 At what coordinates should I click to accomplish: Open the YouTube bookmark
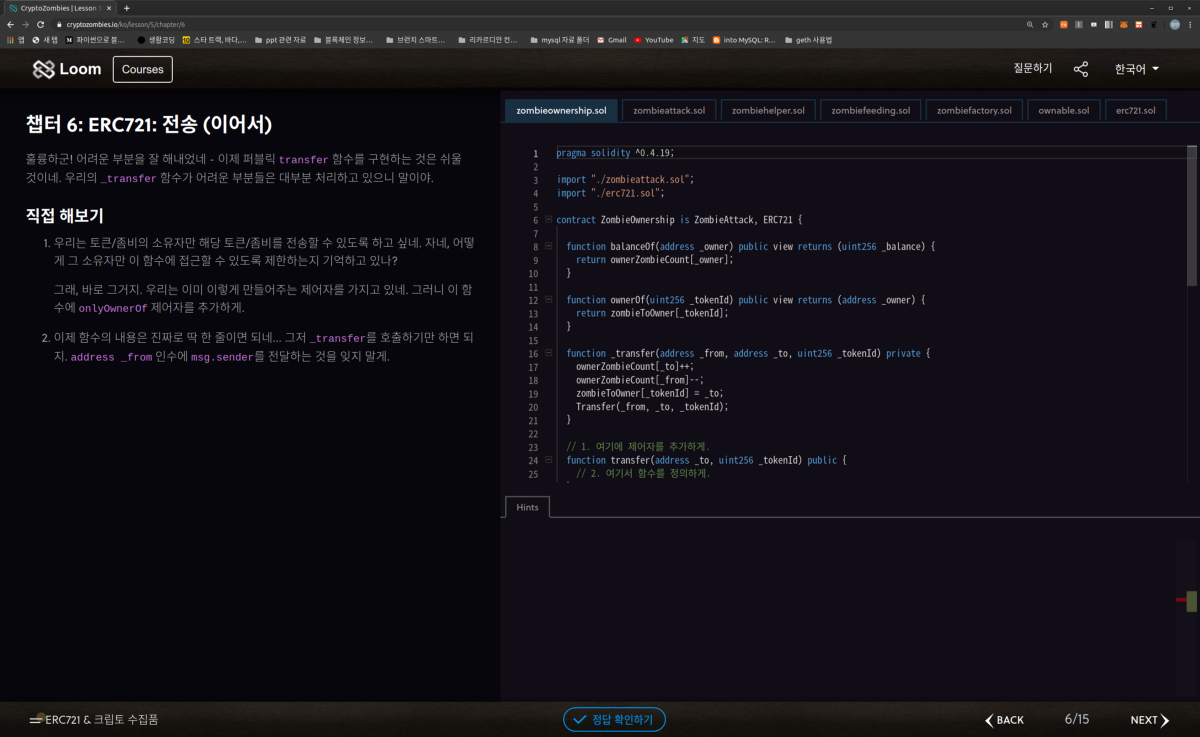pos(653,40)
